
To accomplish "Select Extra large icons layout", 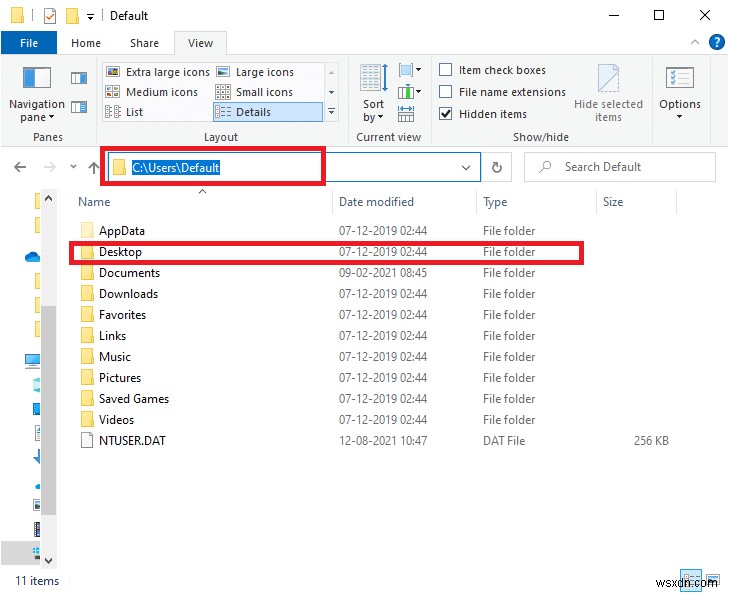I will tap(158, 72).
